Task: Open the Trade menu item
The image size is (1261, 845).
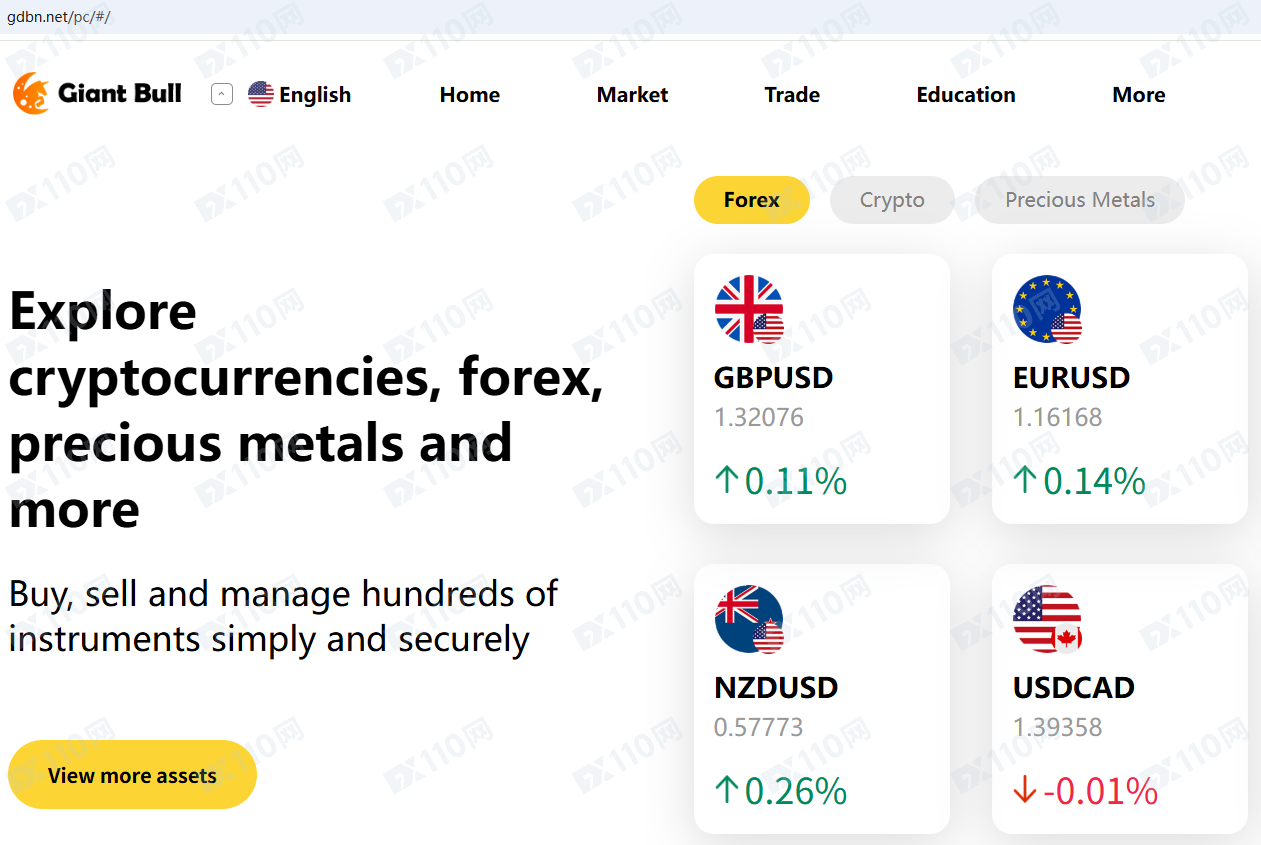Action: coord(792,95)
